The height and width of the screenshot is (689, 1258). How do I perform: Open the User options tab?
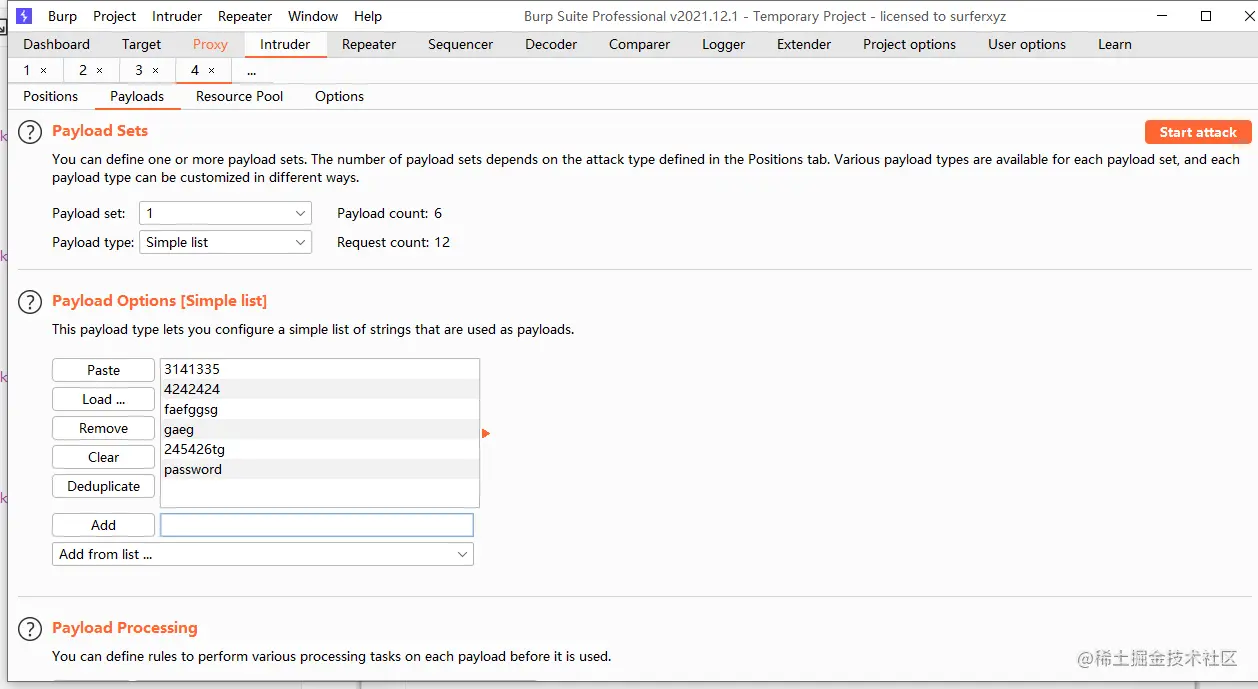pos(1027,44)
